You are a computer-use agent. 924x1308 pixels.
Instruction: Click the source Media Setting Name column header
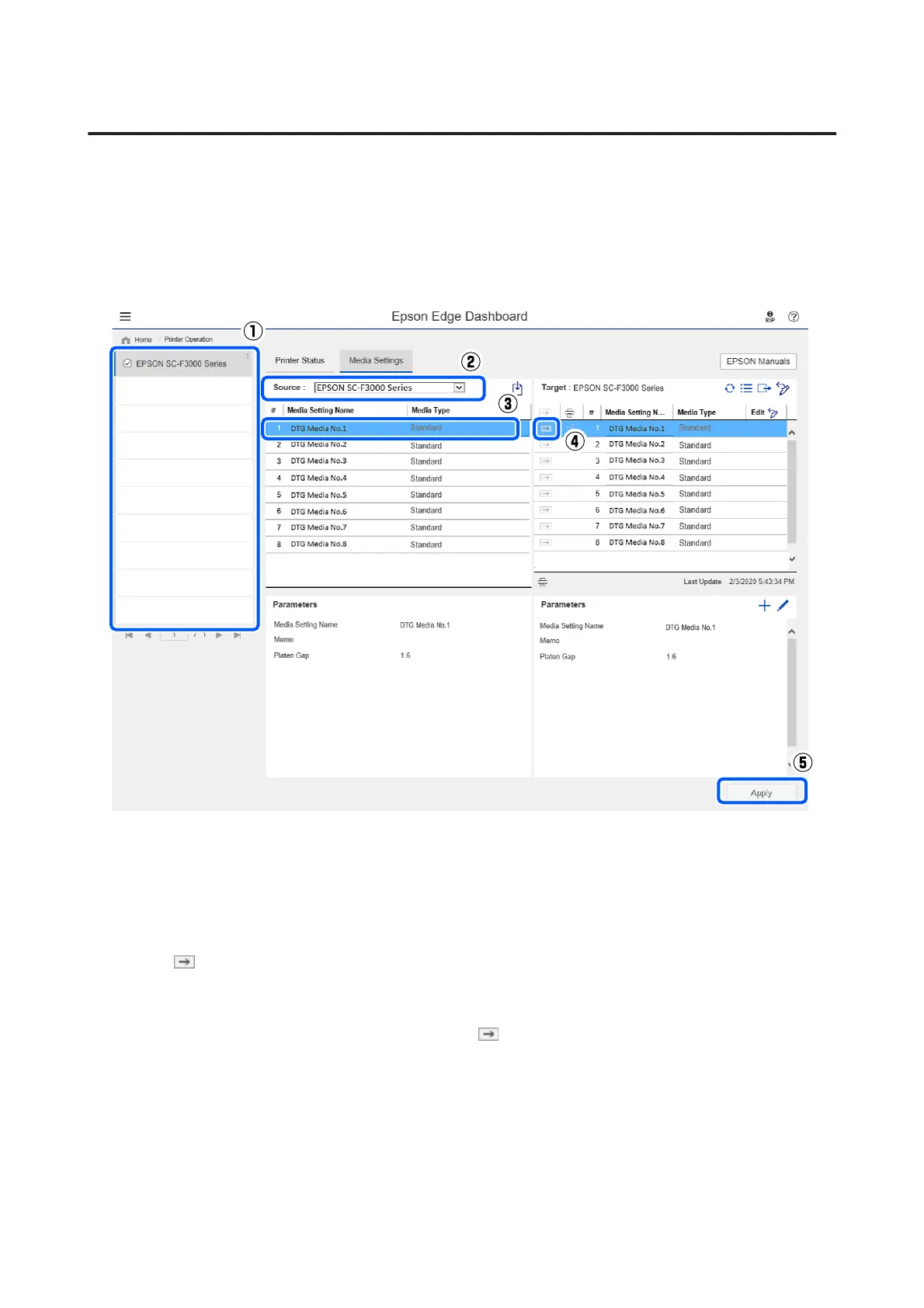[321, 410]
